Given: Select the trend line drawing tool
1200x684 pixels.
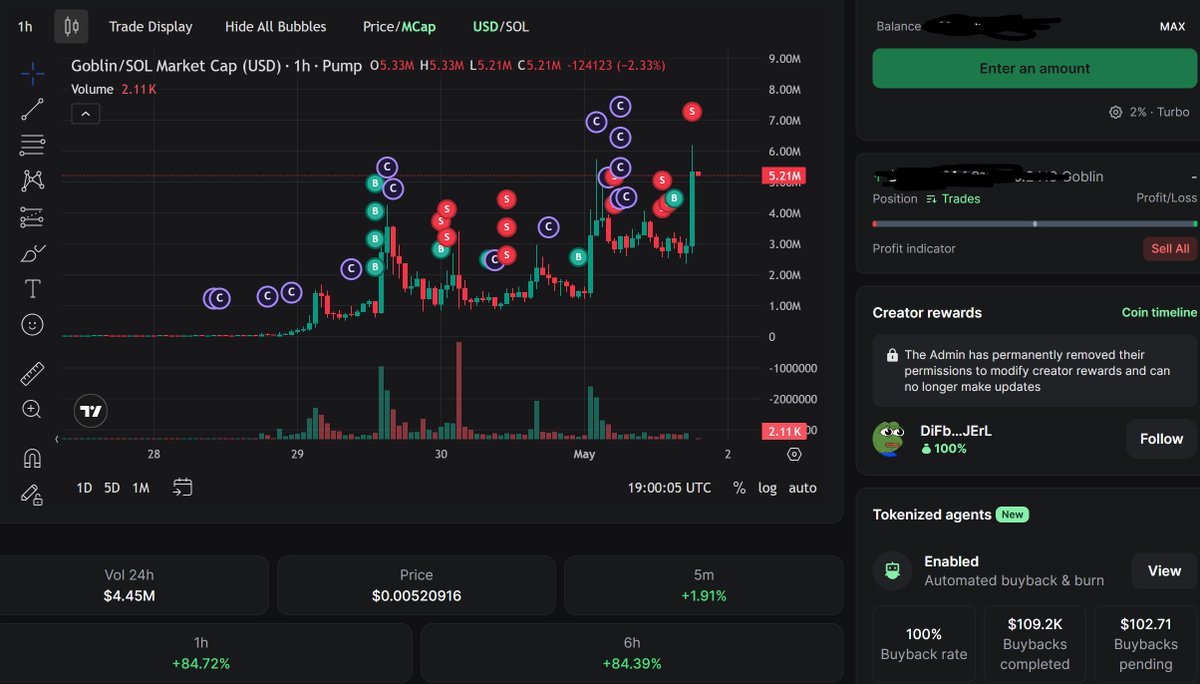Looking at the screenshot, I should click(32, 109).
